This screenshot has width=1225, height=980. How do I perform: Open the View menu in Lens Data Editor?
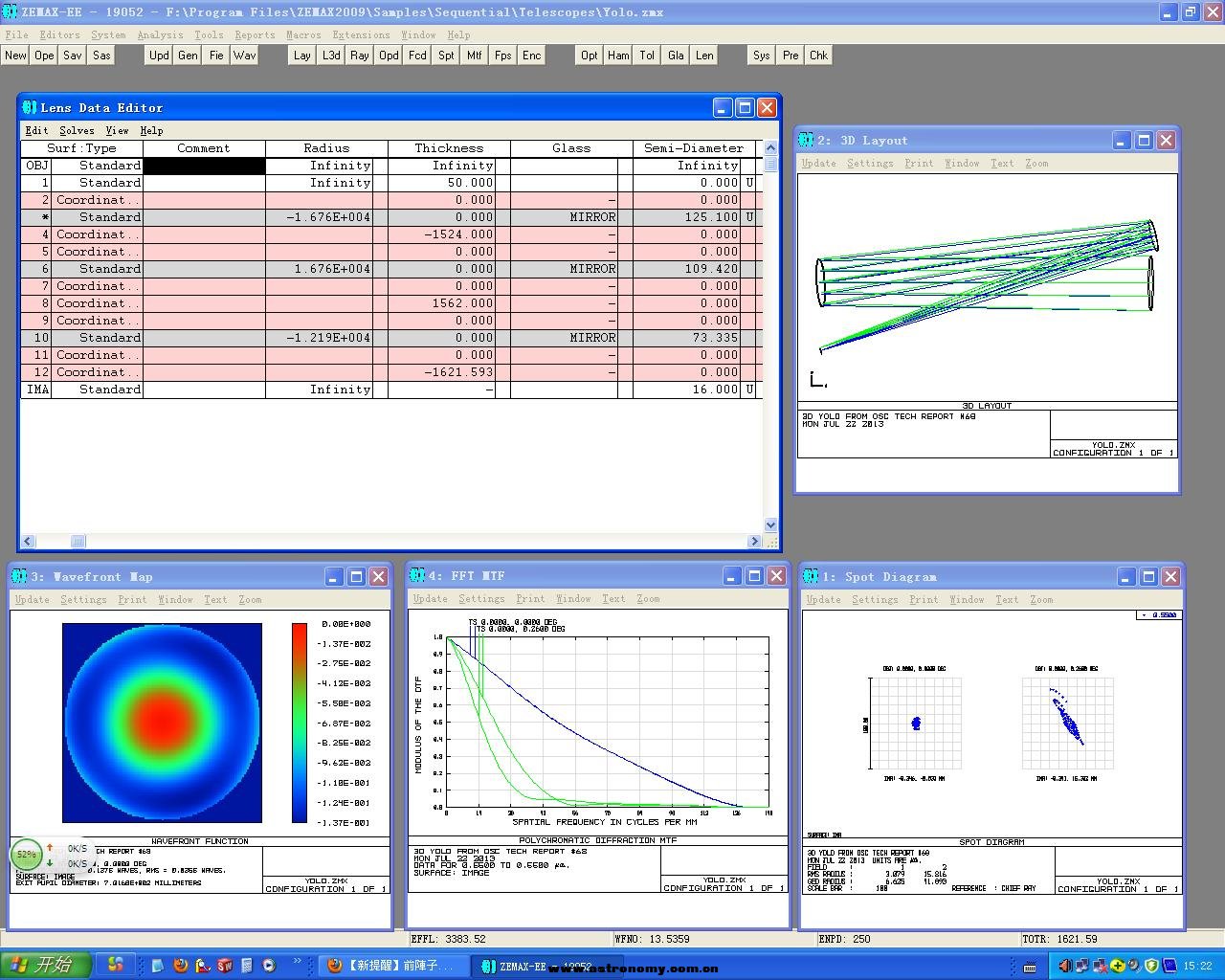[117, 130]
